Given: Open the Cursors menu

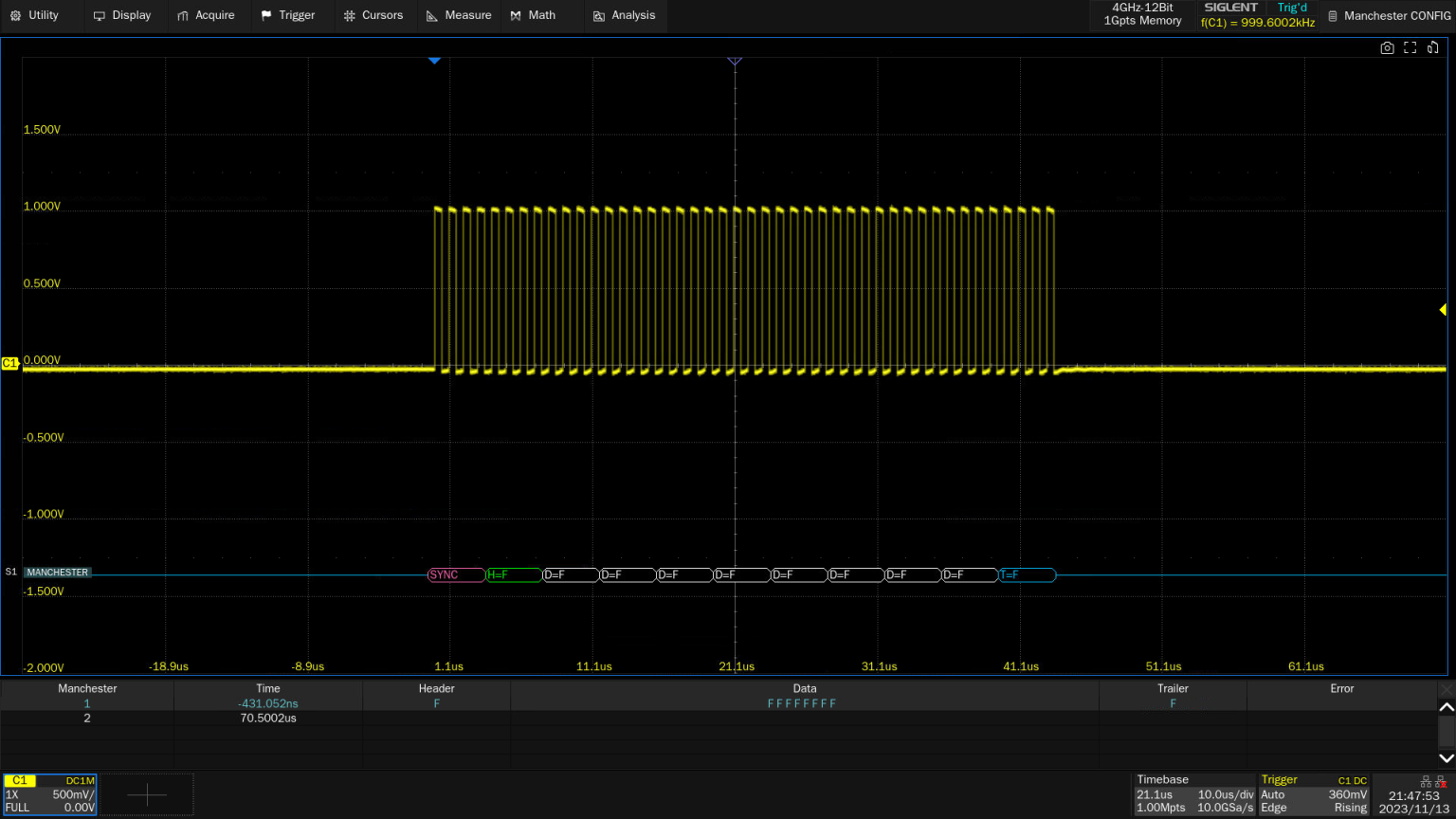Looking at the screenshot, I should 373,15.
